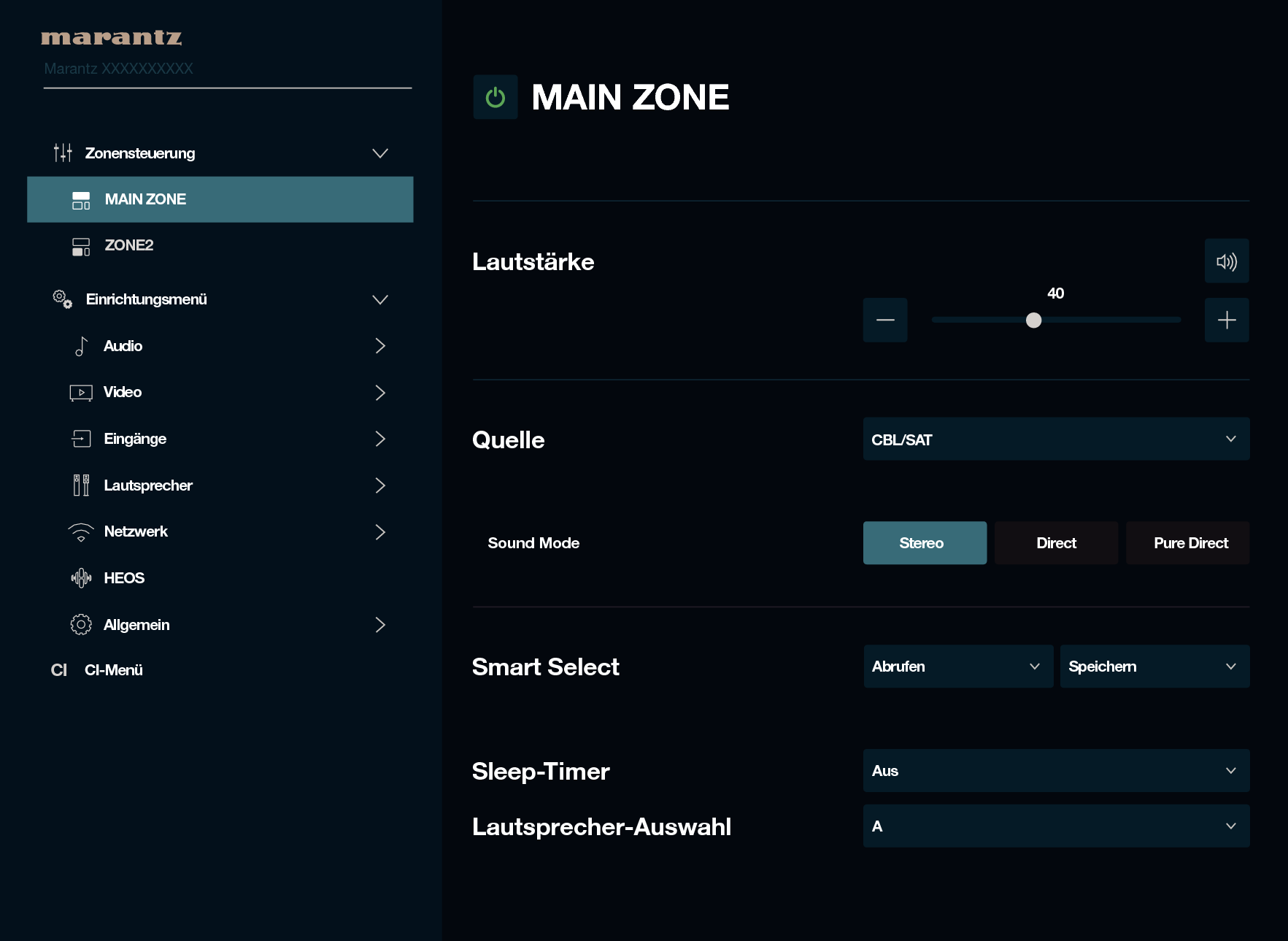
Task: Click the Lautsprecher speaker icon
Action: [81, 485]
